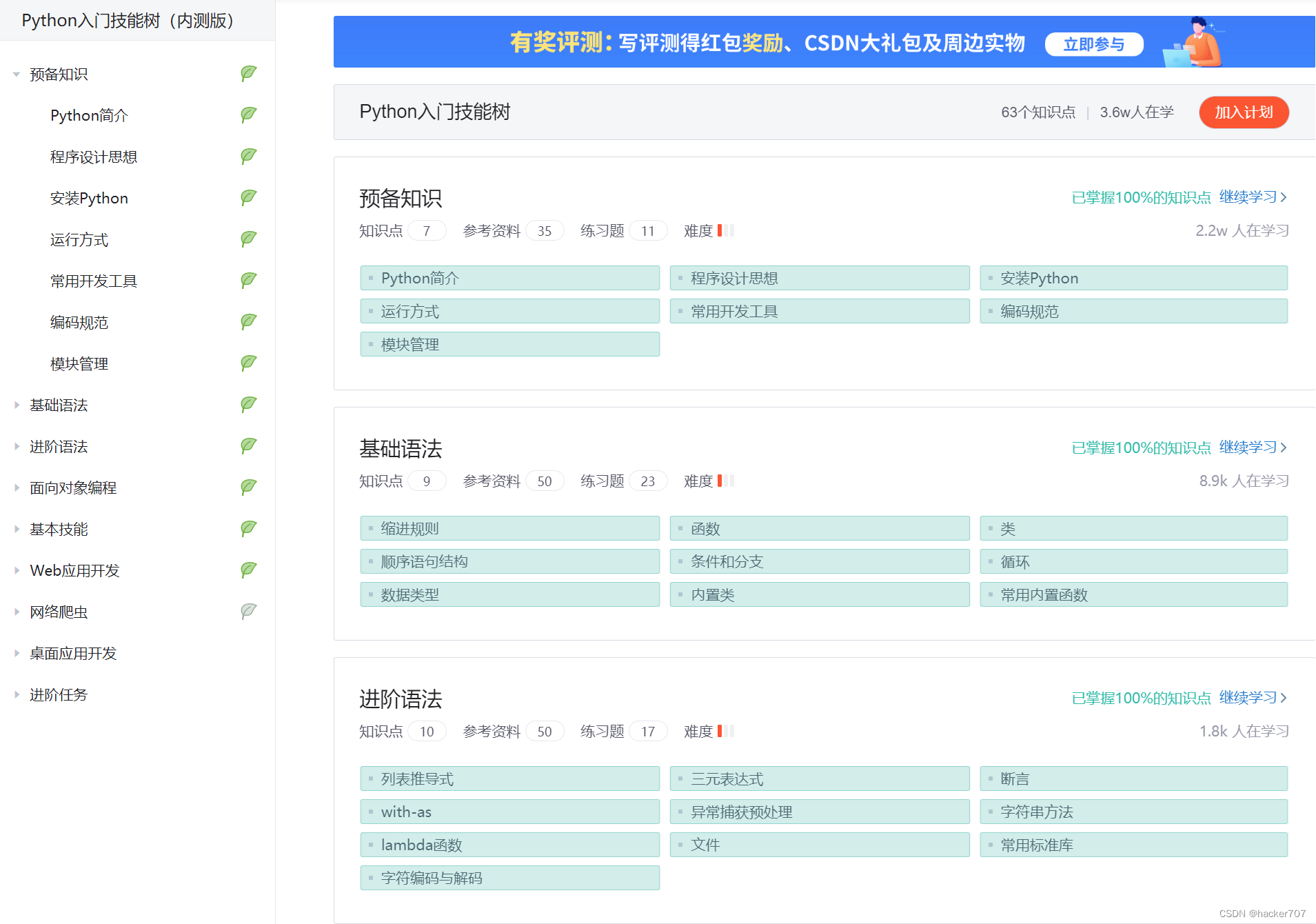Expand the 进阶语法 tree section
Viewport: 1316px width, 924px height.
17,446
